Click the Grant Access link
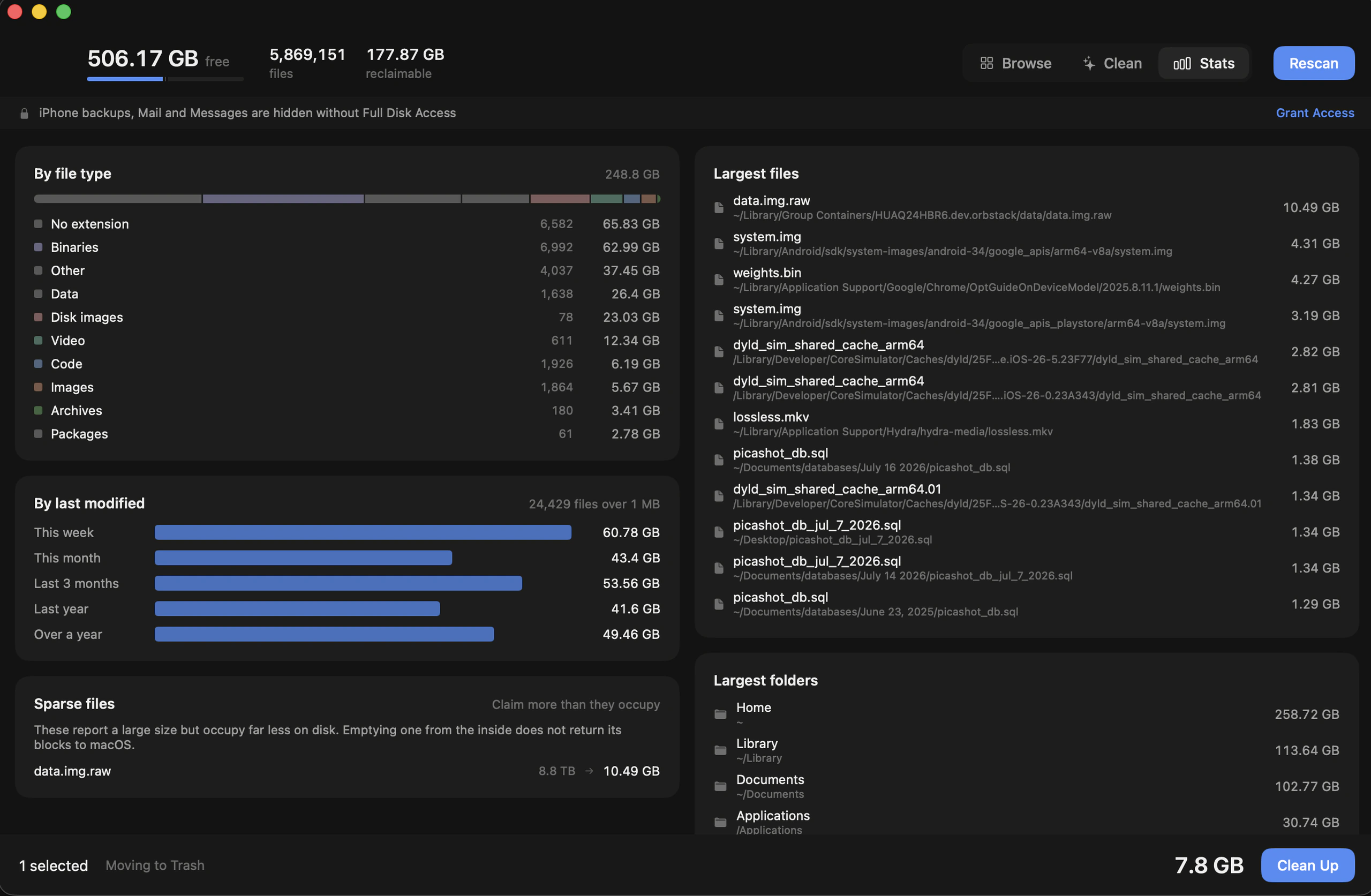This screenshot has height=896, width=1371. (x=1315, y=113)
